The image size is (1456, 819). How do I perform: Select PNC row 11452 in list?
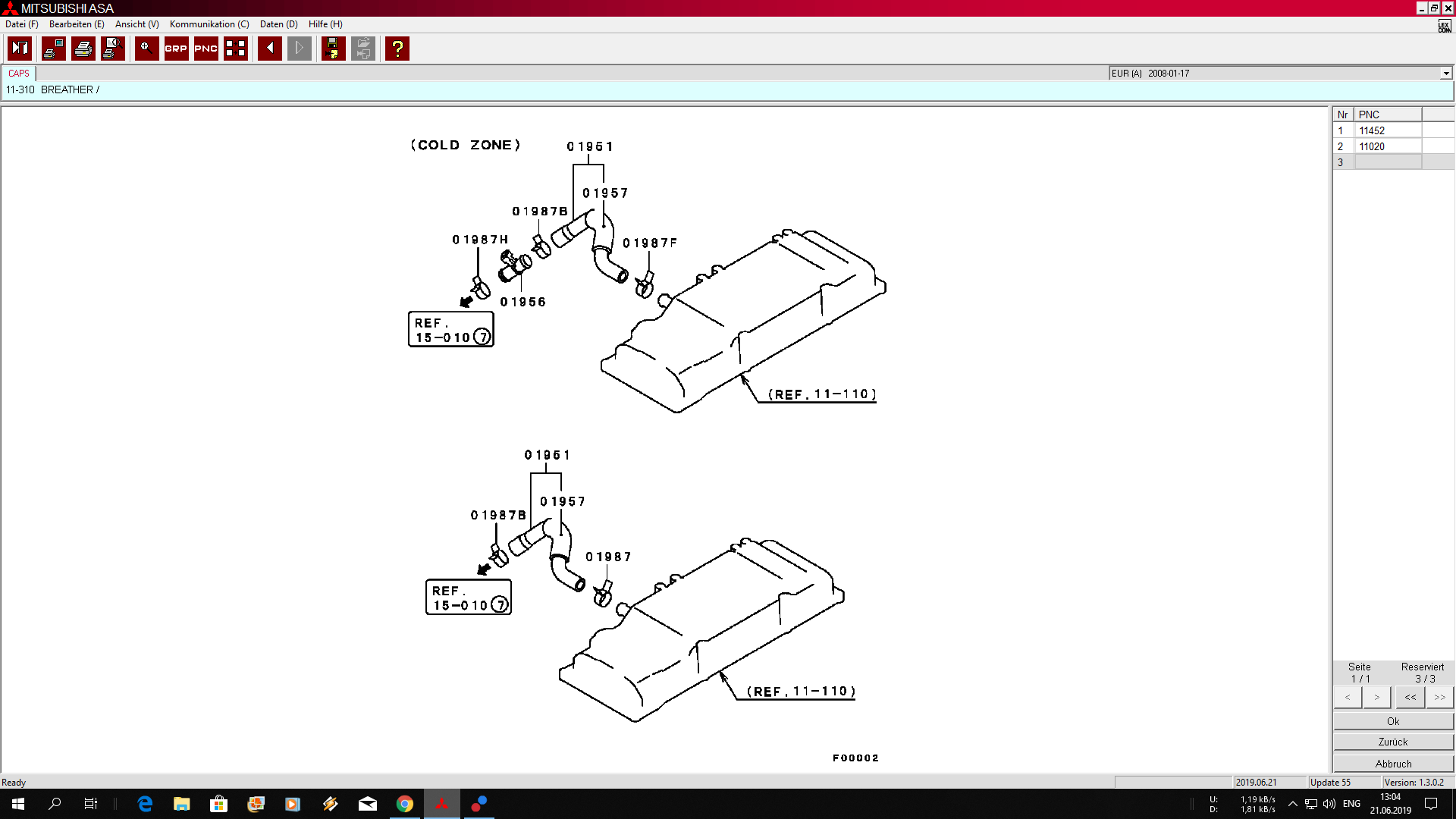pos(1372,130)
